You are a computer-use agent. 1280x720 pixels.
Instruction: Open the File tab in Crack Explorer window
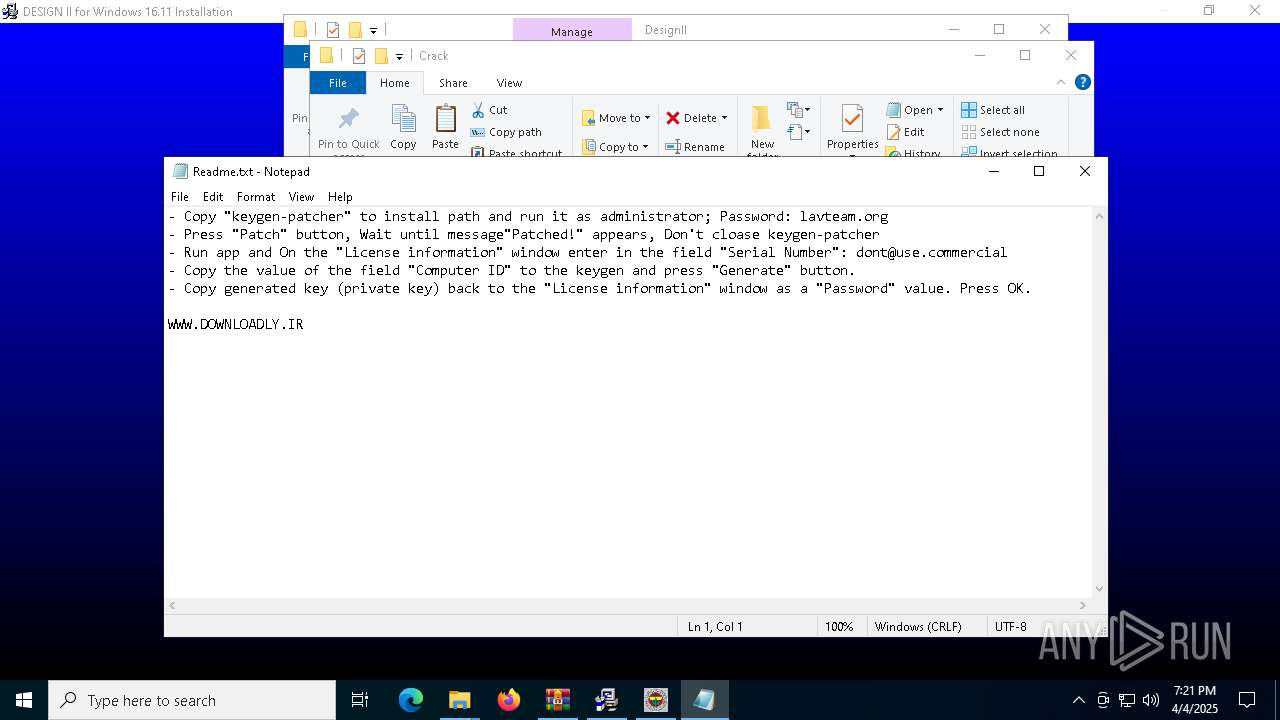coord(338,83)
